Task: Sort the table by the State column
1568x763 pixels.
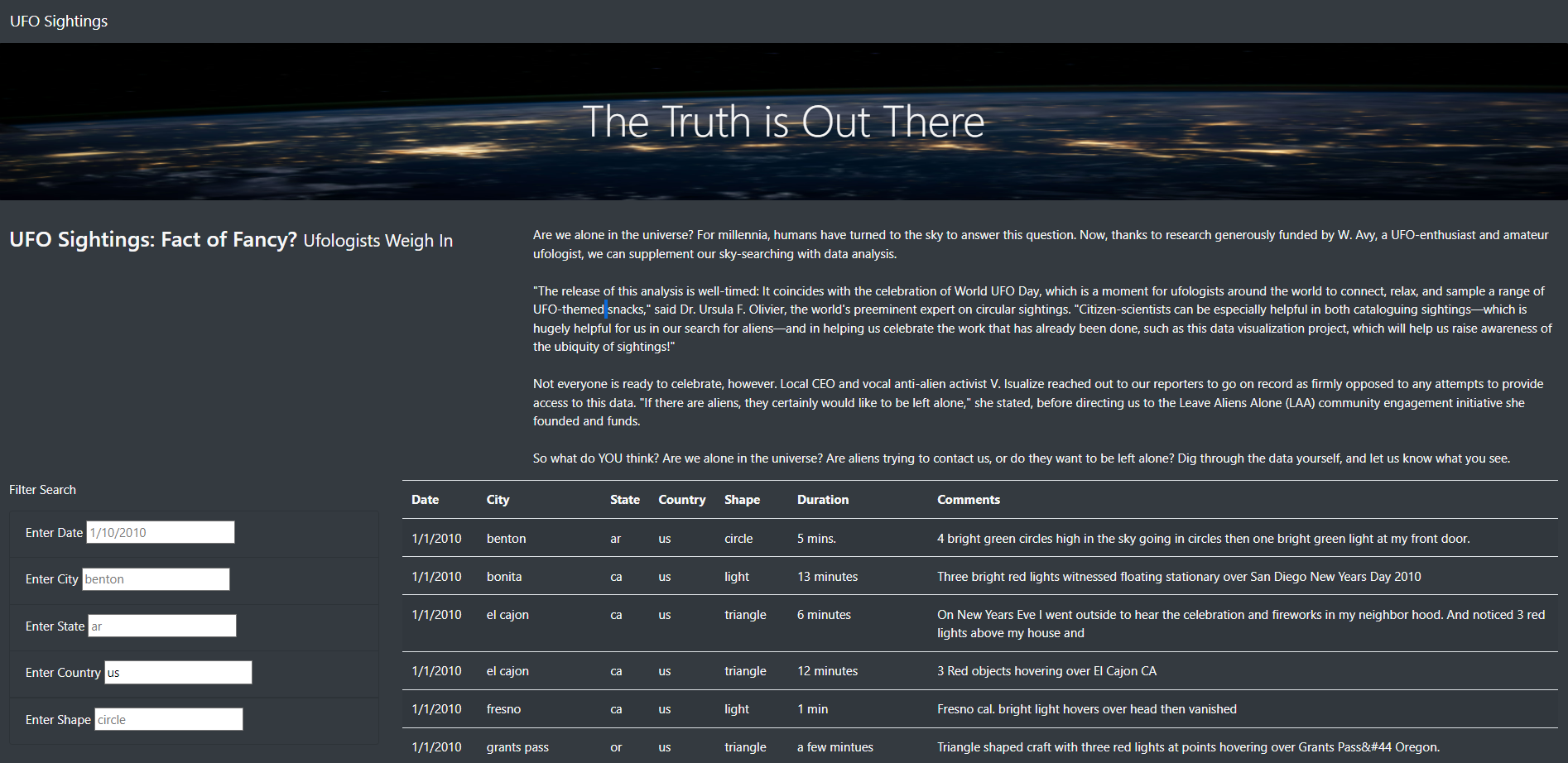Action: [x=624, y=500]
